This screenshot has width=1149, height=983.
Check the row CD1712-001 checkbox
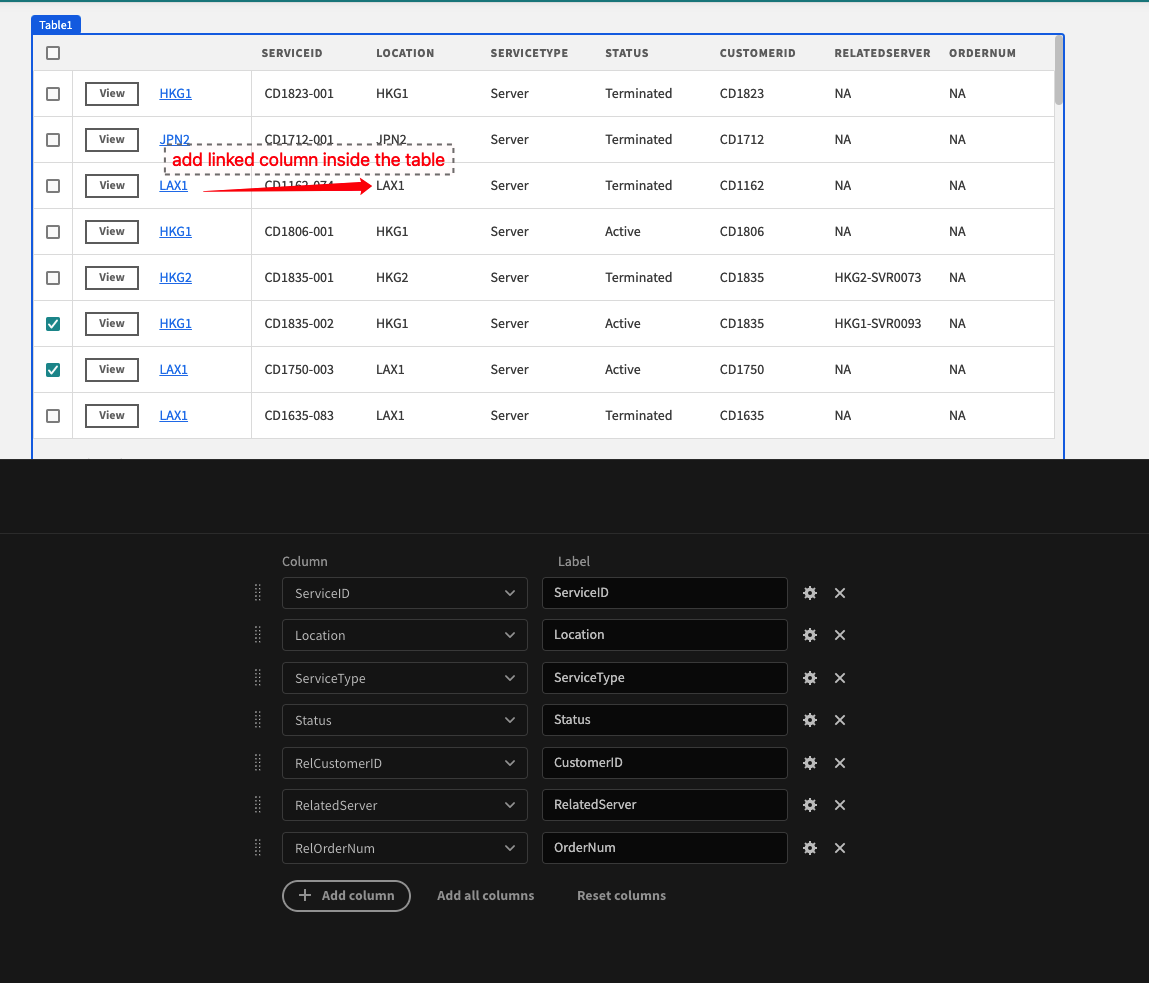(x=53, y=140)
